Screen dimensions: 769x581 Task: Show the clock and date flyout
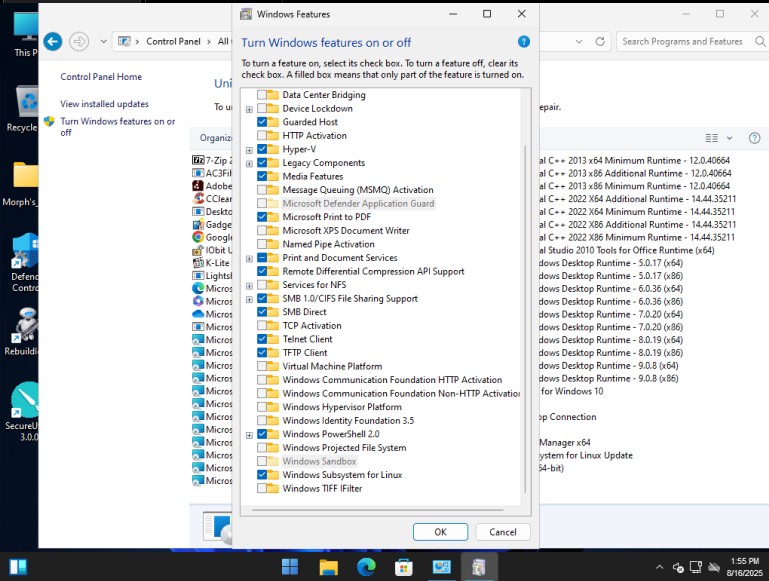744,567
